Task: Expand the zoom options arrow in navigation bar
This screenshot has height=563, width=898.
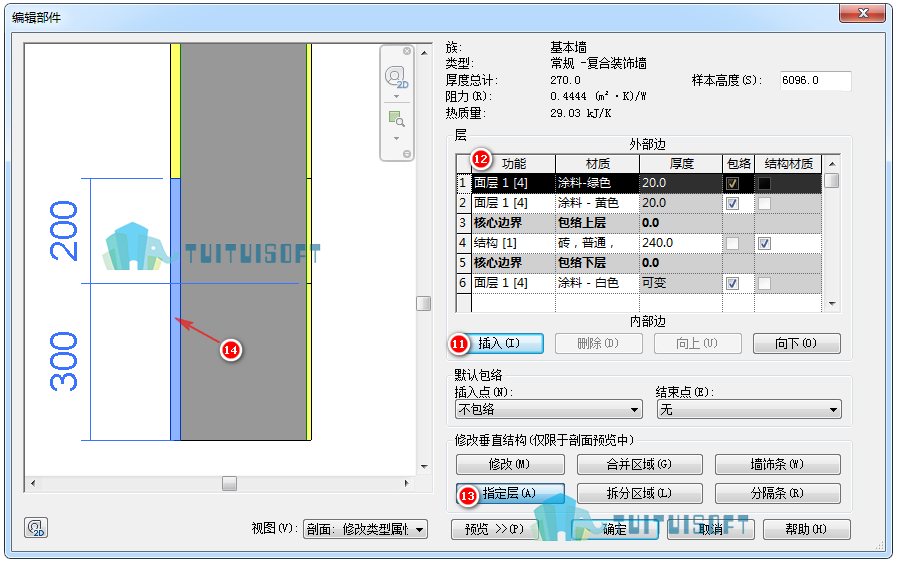Action: (396, 139)
